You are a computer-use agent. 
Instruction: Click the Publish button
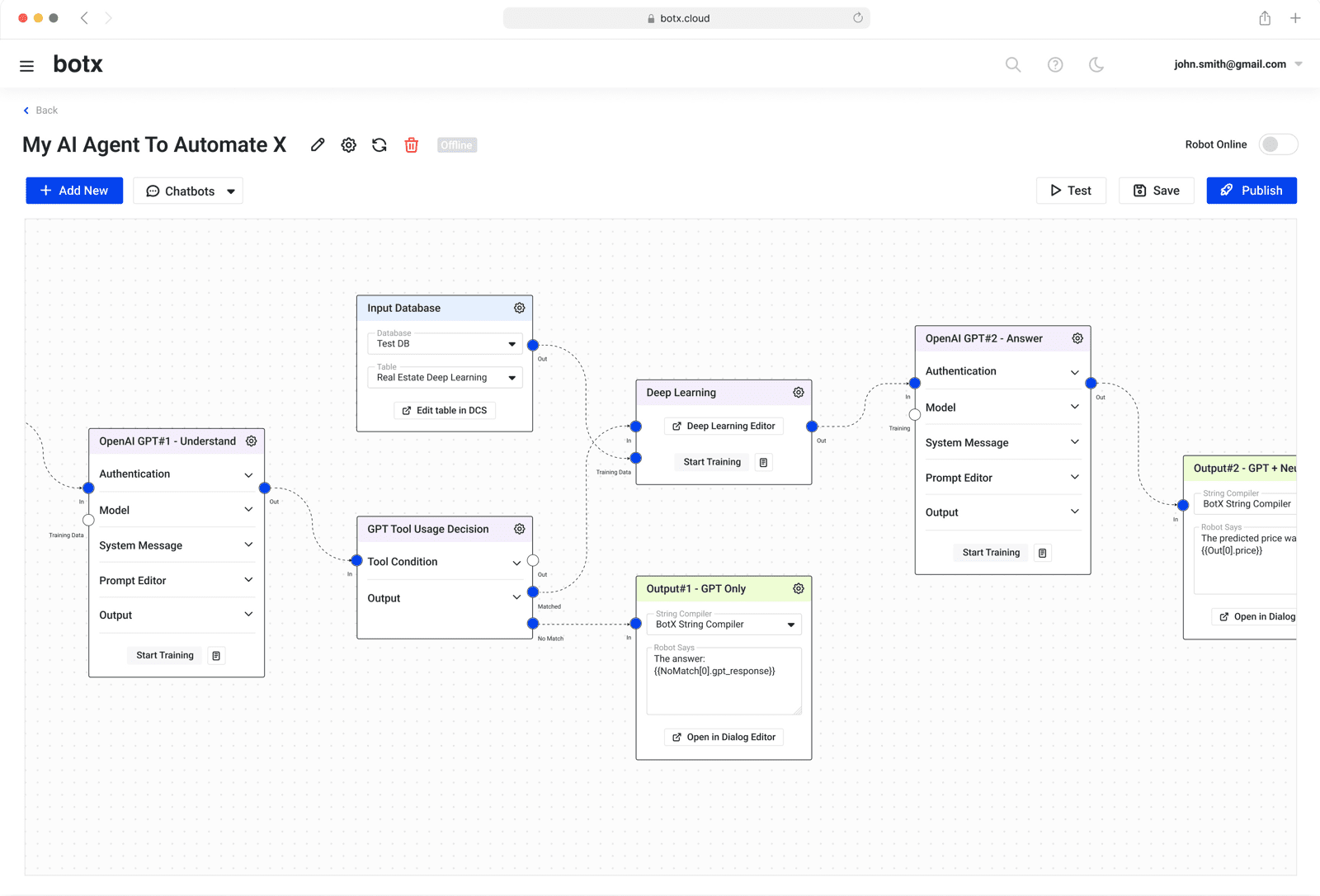pos(1252,191)
